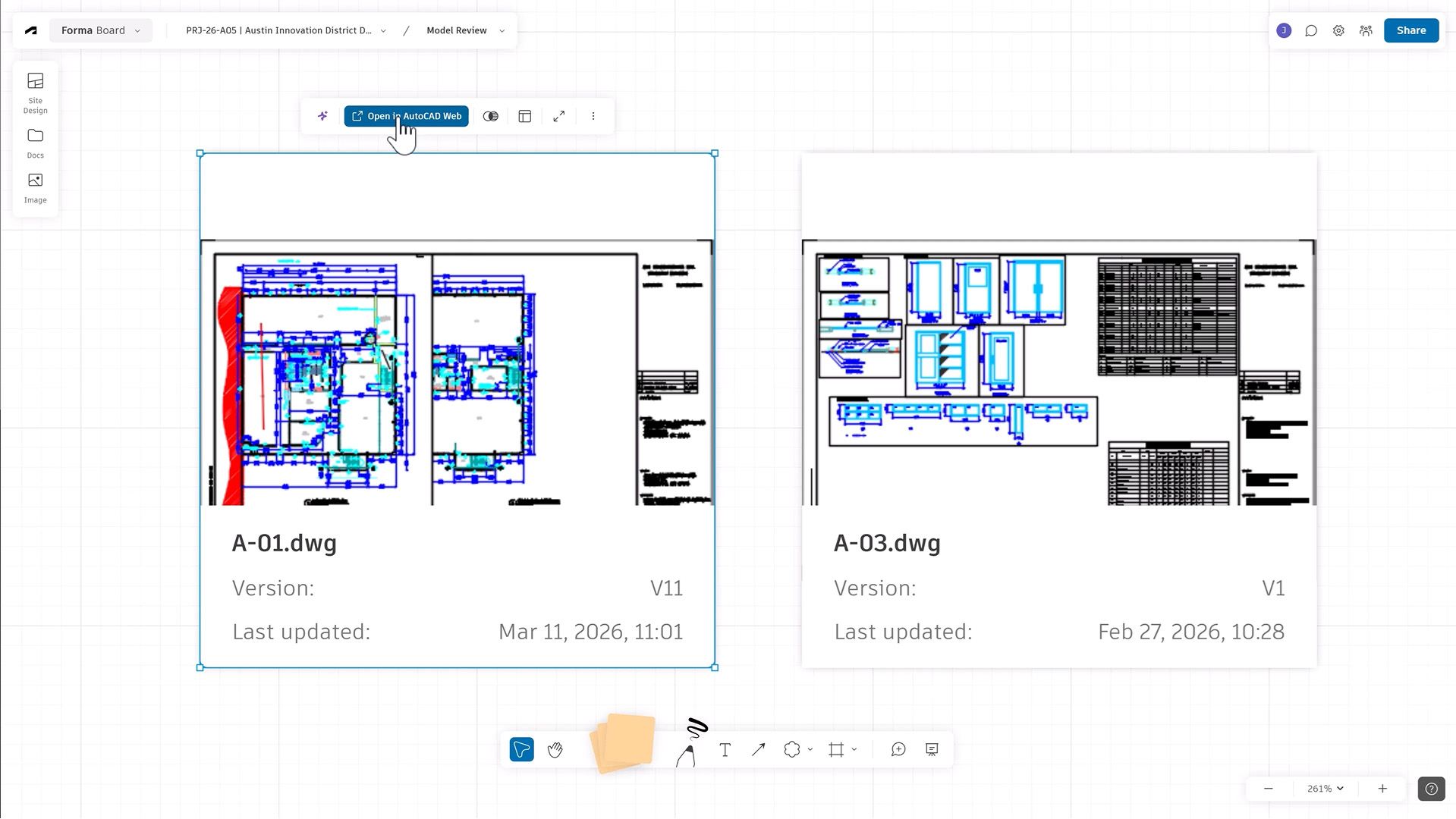Image resolution: width=1456 pixels, height=819 pixels.
Task: Select the shape tool
Action: pyautogui.click(x=792, y=749)
